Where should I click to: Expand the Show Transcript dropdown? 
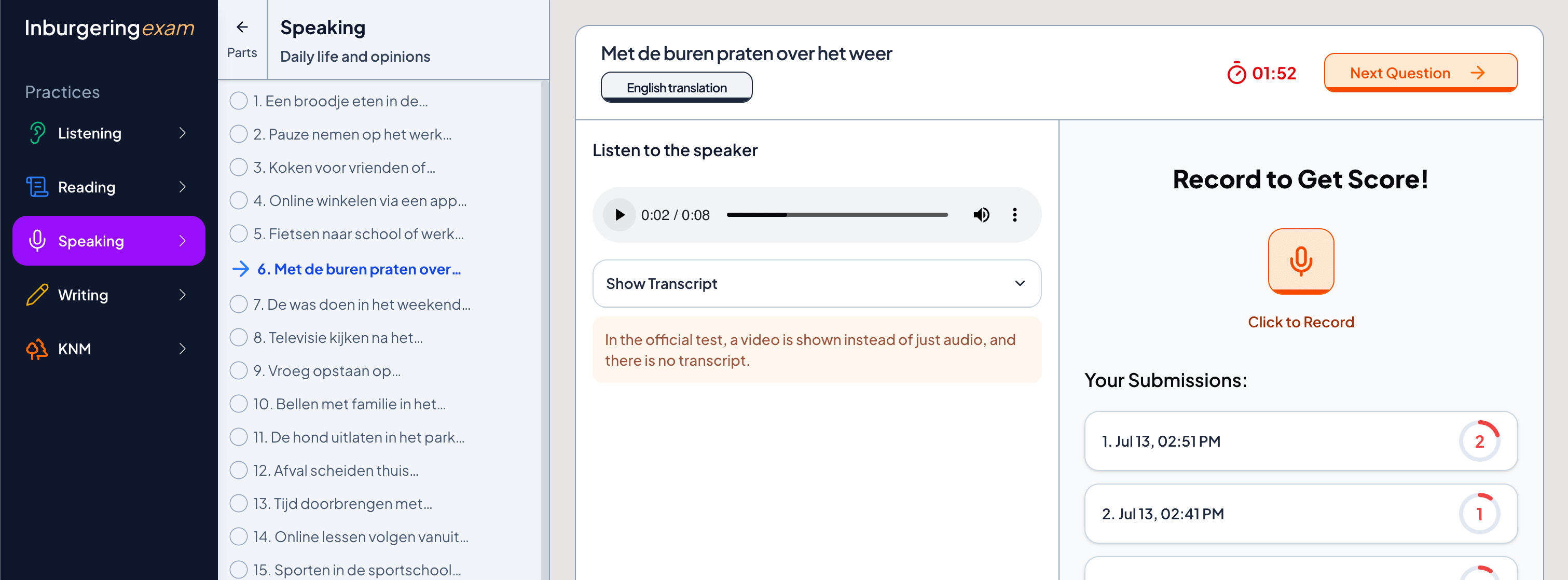point(816,284)
